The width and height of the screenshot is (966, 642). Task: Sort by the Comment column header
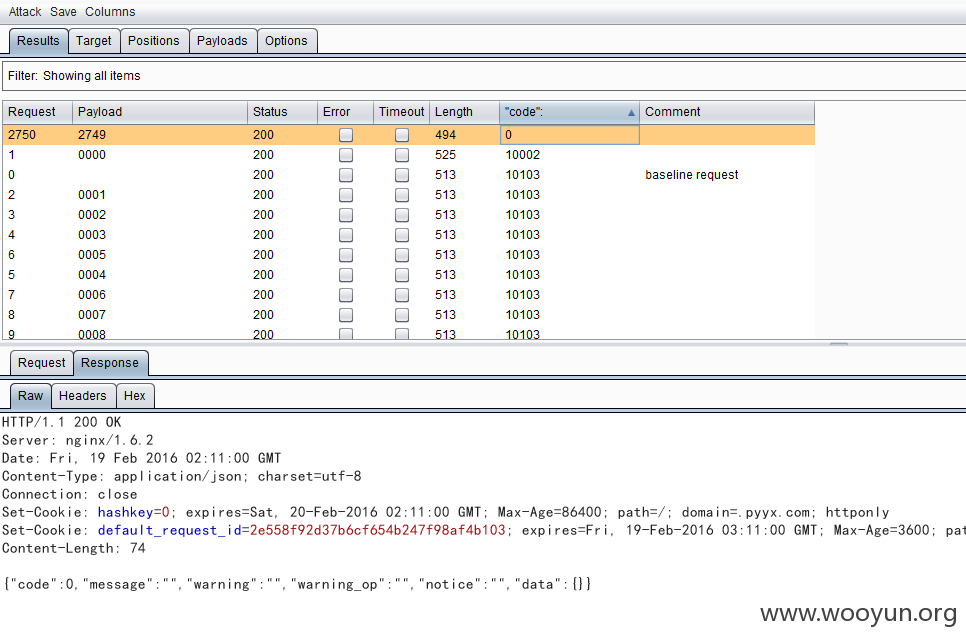[727, 112]
